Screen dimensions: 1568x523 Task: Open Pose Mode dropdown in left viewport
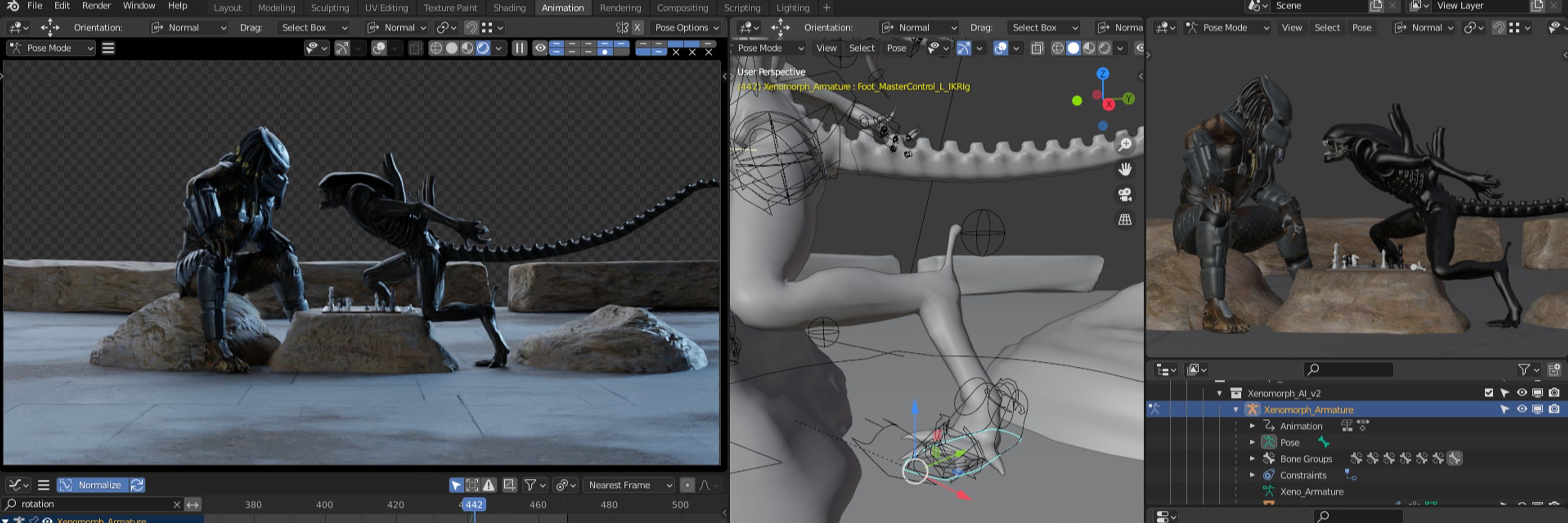point(51,48)
